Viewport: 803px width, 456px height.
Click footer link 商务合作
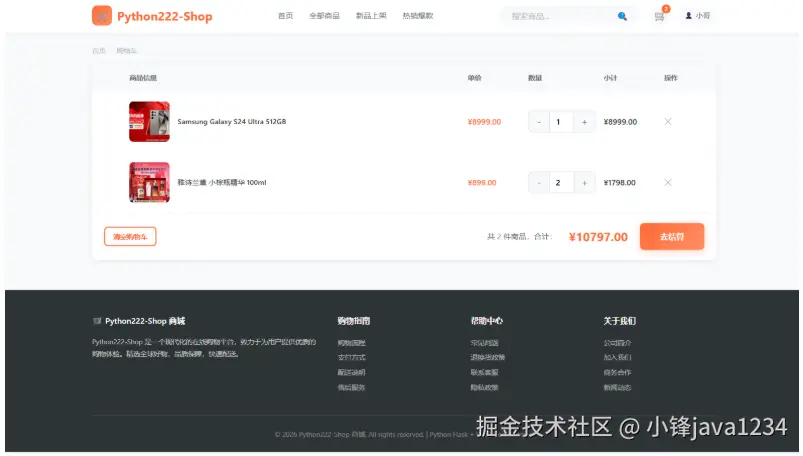coord(617,372)
